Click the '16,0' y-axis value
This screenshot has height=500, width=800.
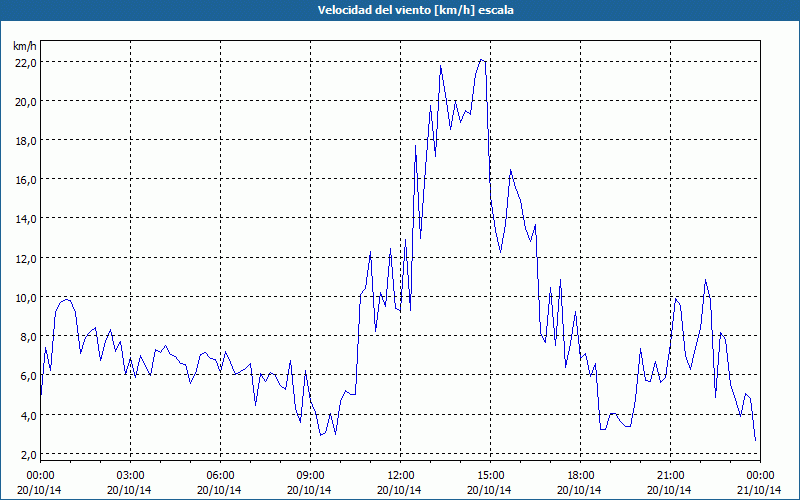point(26,180)
